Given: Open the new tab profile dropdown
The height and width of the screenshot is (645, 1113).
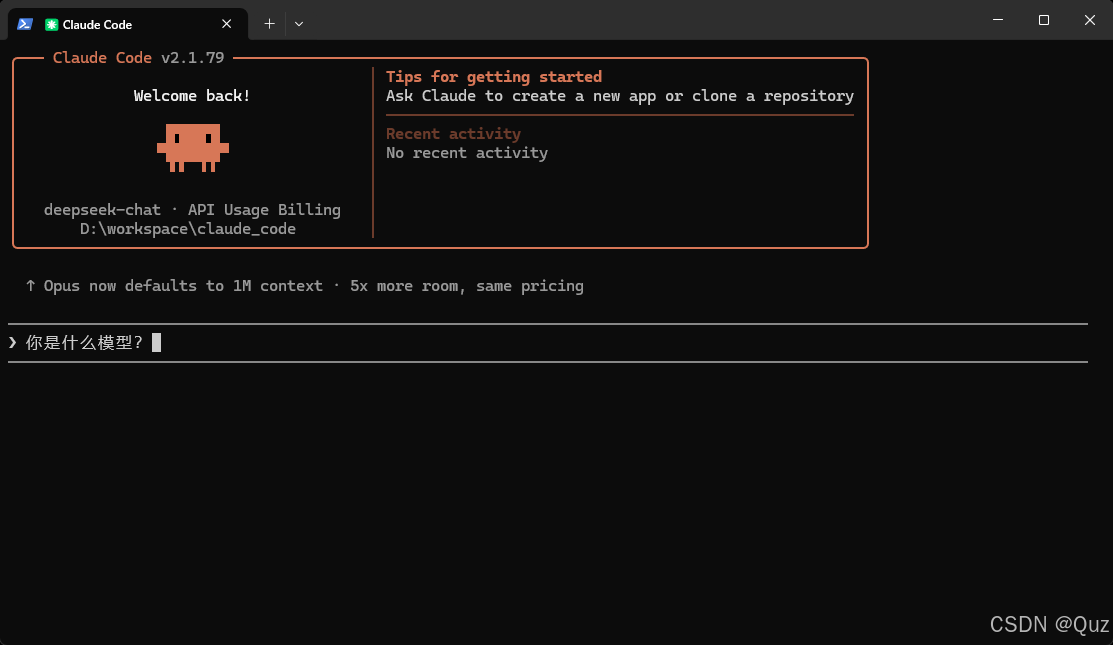Looking at the screenshot, I should pos(299,24).
